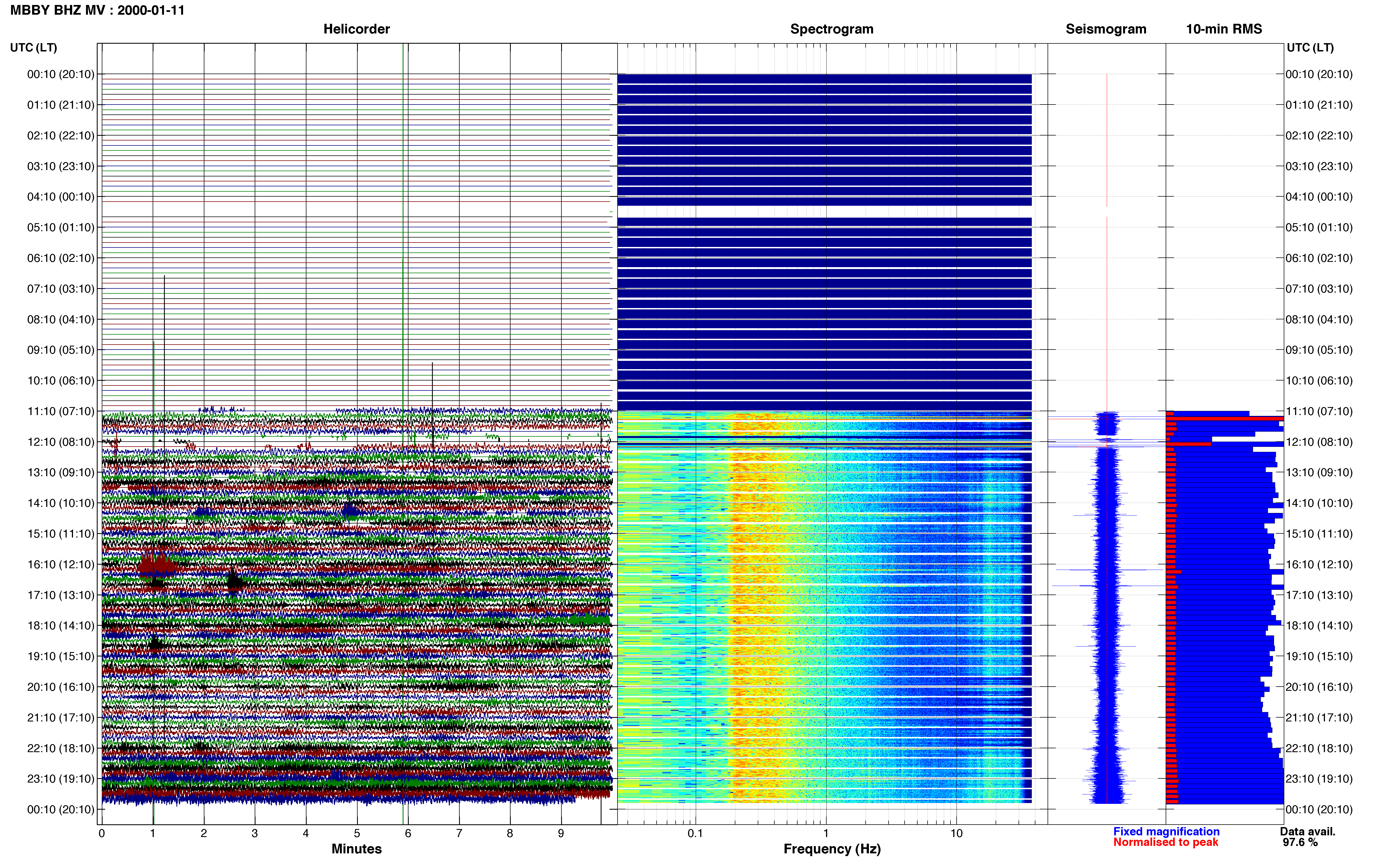Click the '1' frequency tick label
The height and width of the screenshot is (868, 1388).
[826, 833]
